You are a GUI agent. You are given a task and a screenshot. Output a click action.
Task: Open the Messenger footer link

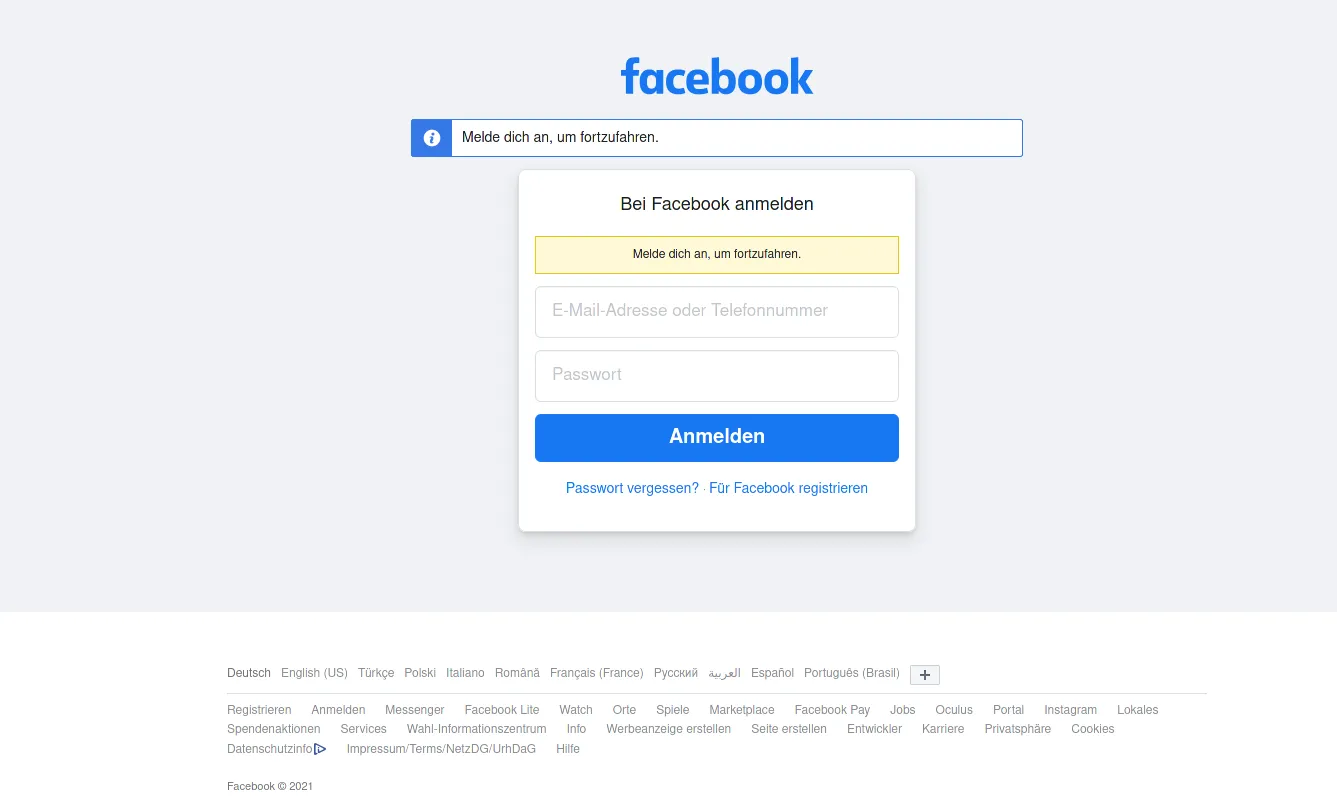[x=415, y=710]
